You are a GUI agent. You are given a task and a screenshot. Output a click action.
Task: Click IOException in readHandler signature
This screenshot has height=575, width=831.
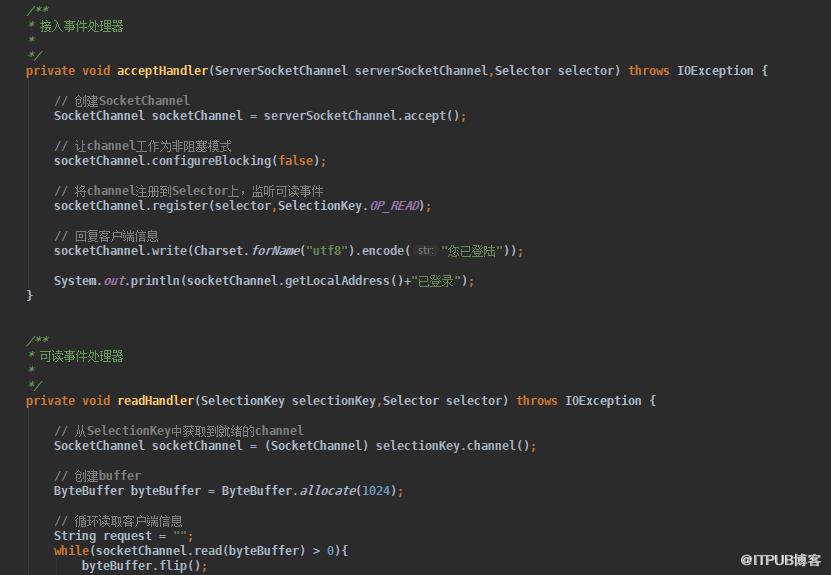pos(603,401)
